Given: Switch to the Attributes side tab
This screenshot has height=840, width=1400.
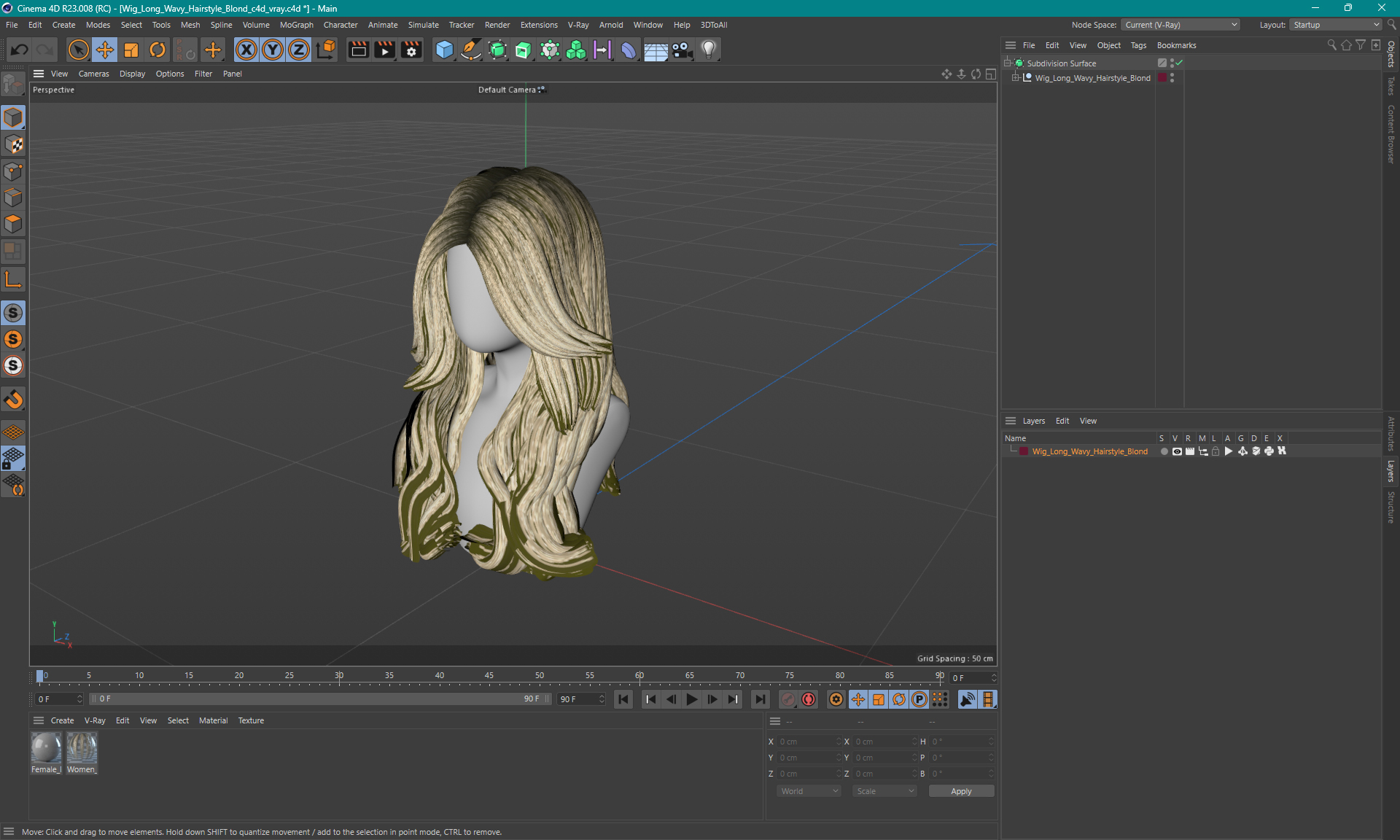Looking at the screenshot, I should pos(1391,433).
